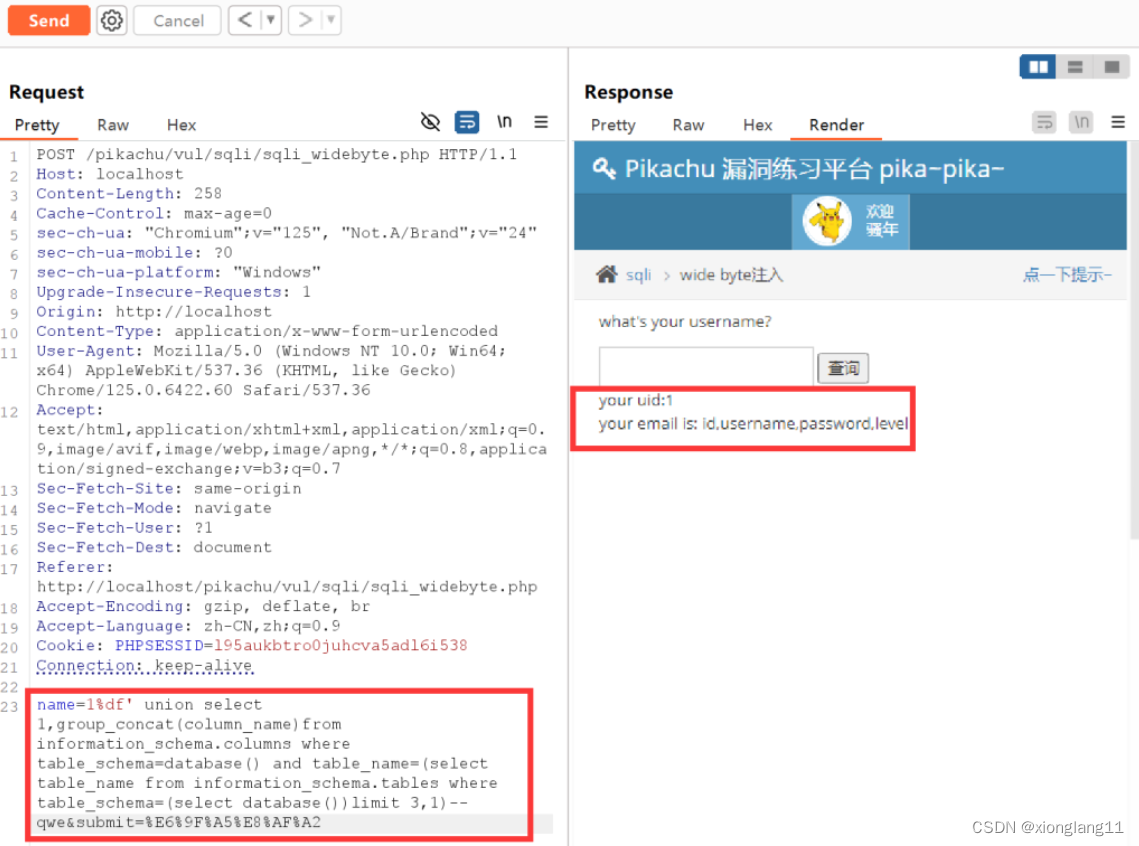Viewport: 1139px width, 846px height.
Task: Click the Pikachu key logo icon
Action: coord(604,168)
